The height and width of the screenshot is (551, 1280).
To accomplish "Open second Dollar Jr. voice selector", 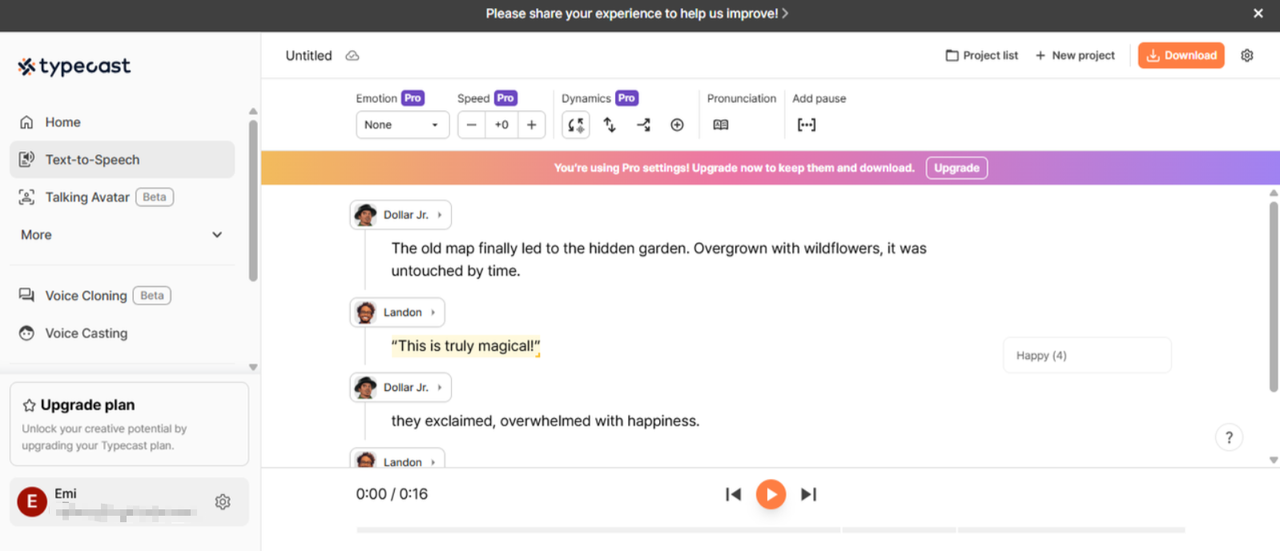I will coord(401,387).
